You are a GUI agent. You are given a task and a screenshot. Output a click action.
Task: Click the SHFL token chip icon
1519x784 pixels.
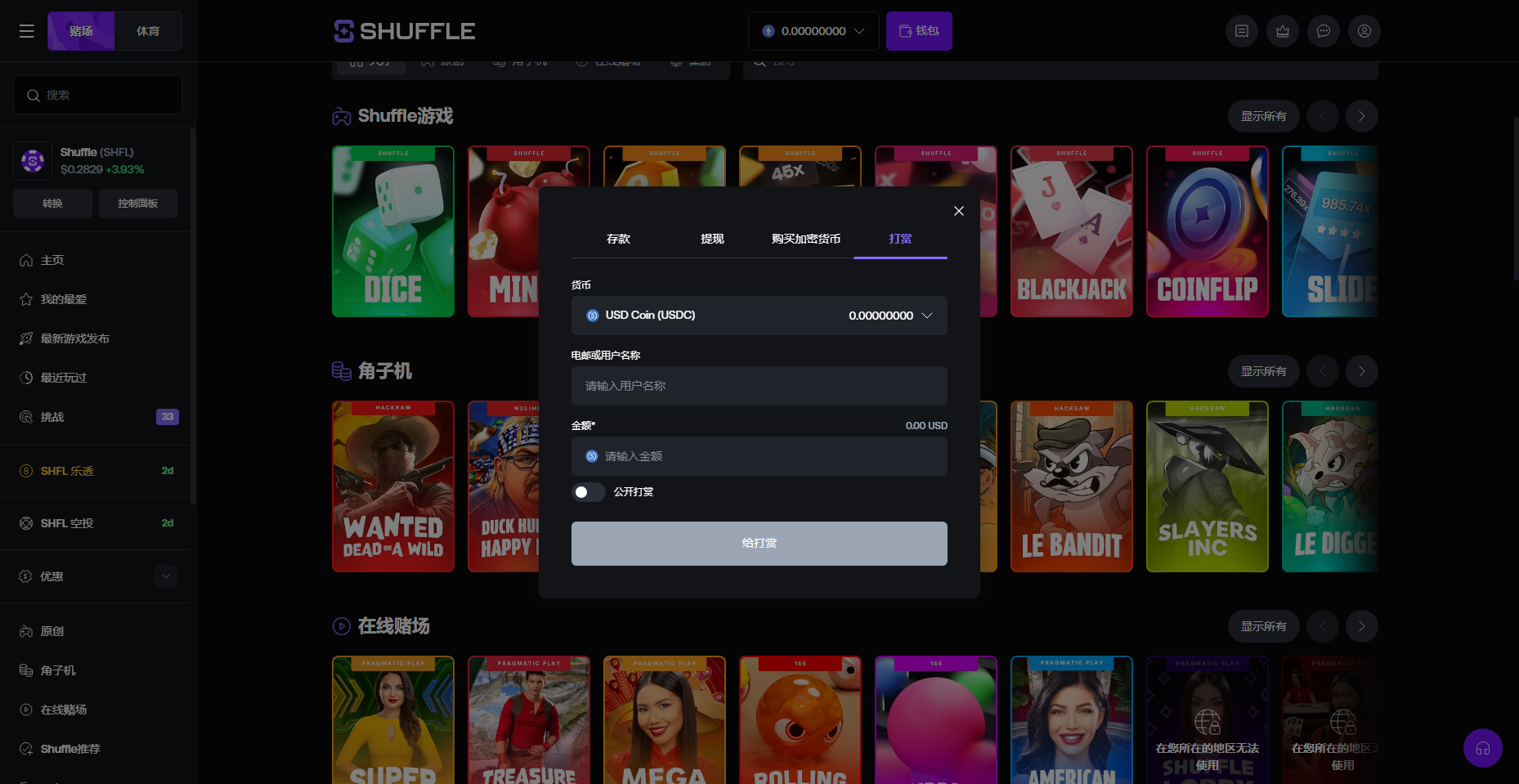click(33, 161)
